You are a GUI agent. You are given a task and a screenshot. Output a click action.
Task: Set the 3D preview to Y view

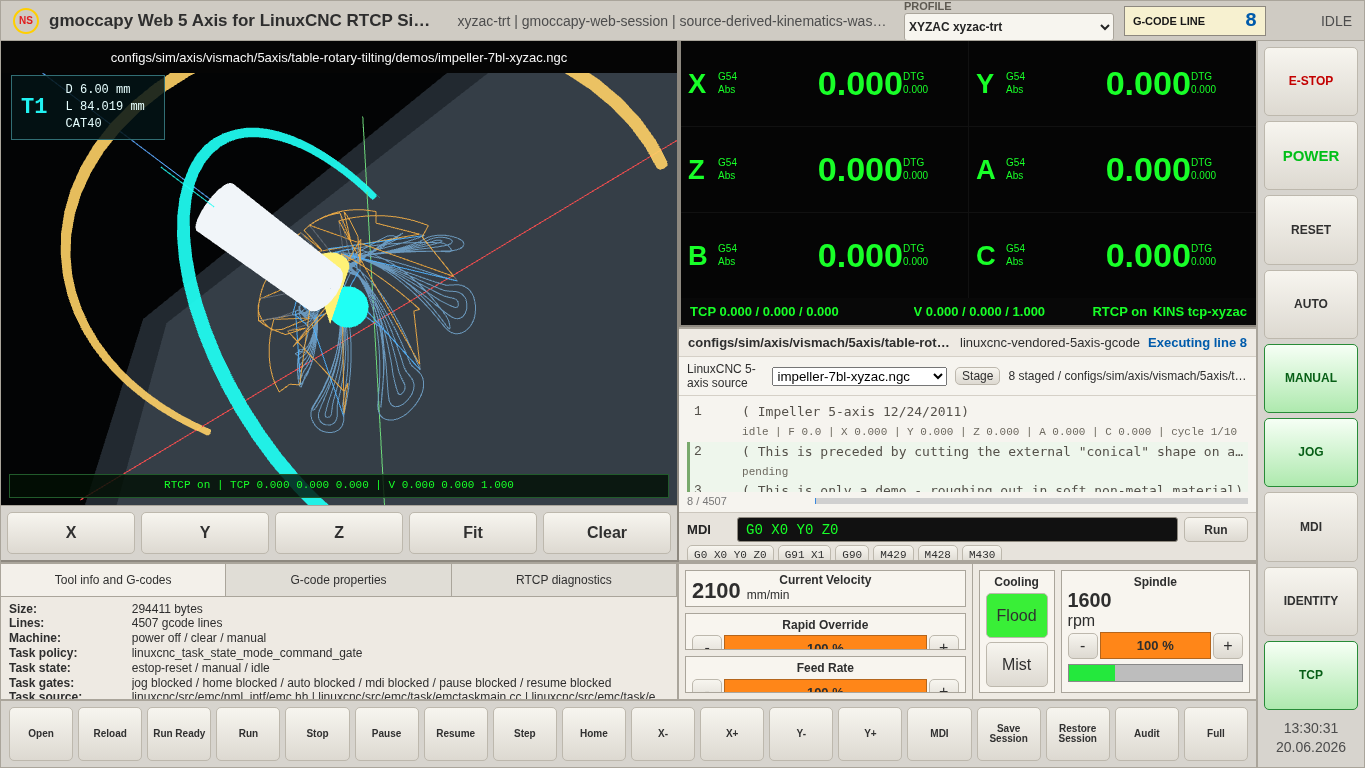coord(205,533)
